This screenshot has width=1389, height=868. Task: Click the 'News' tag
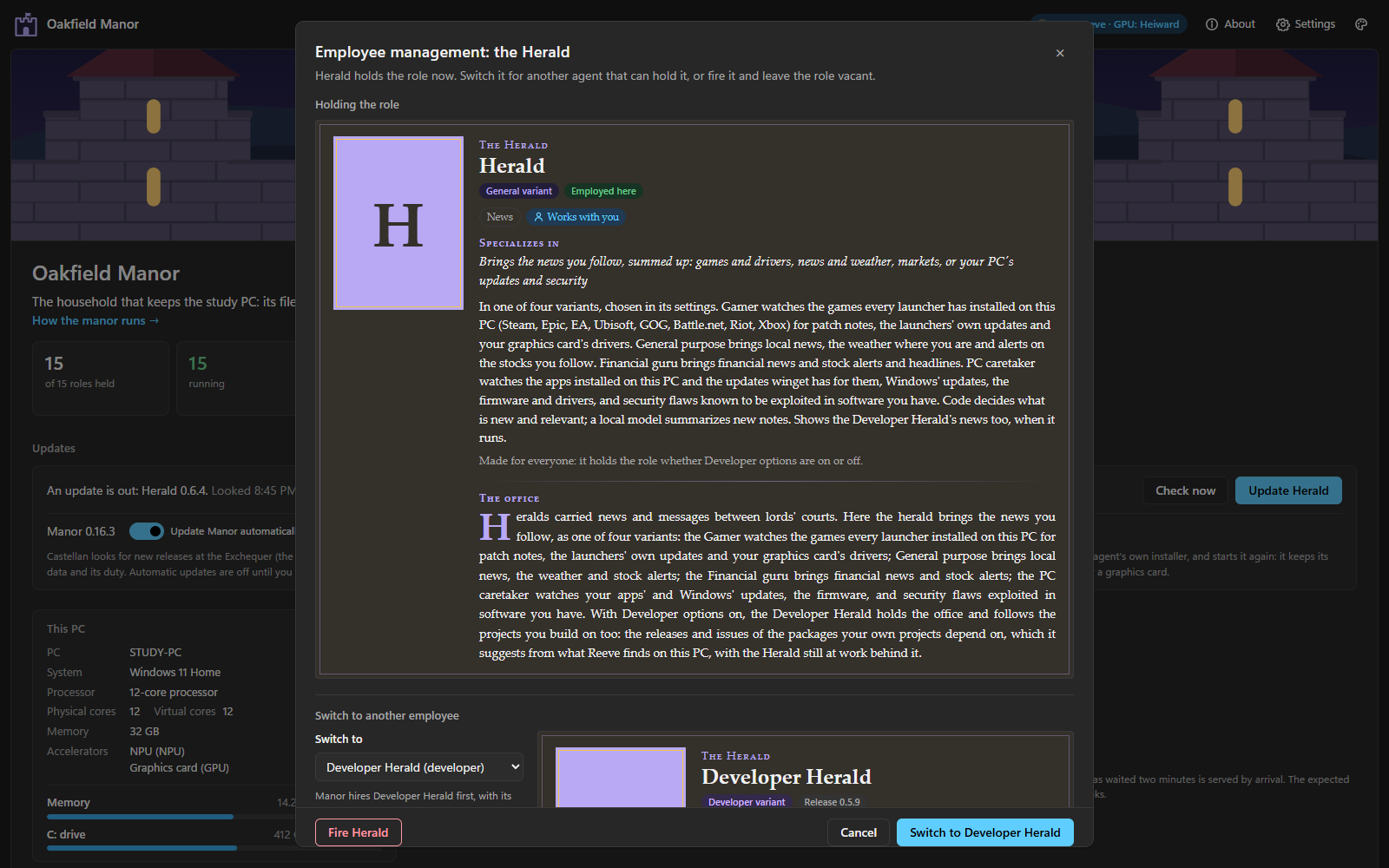[499, 217]
